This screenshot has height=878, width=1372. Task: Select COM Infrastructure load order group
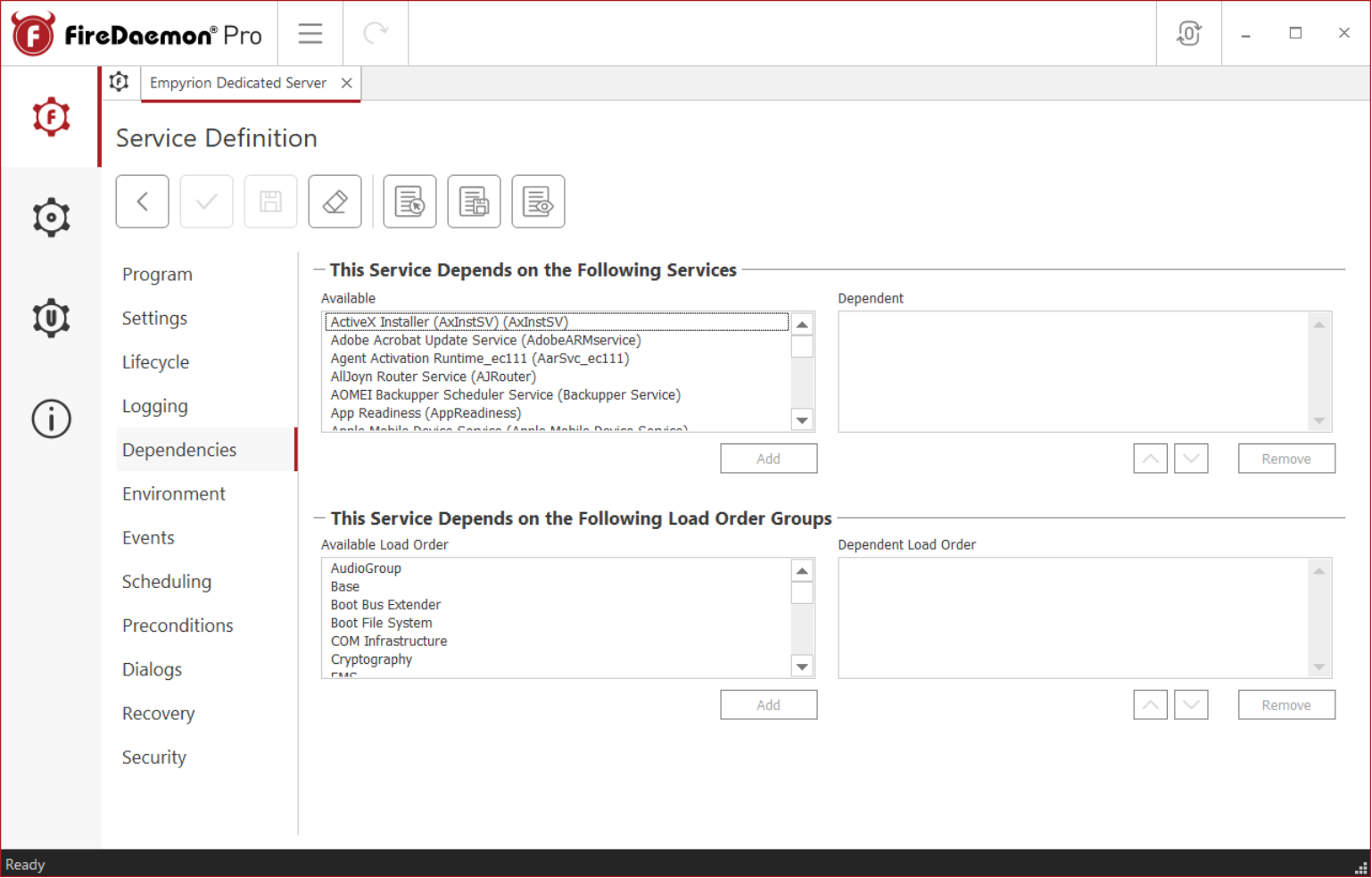(557, 641)
